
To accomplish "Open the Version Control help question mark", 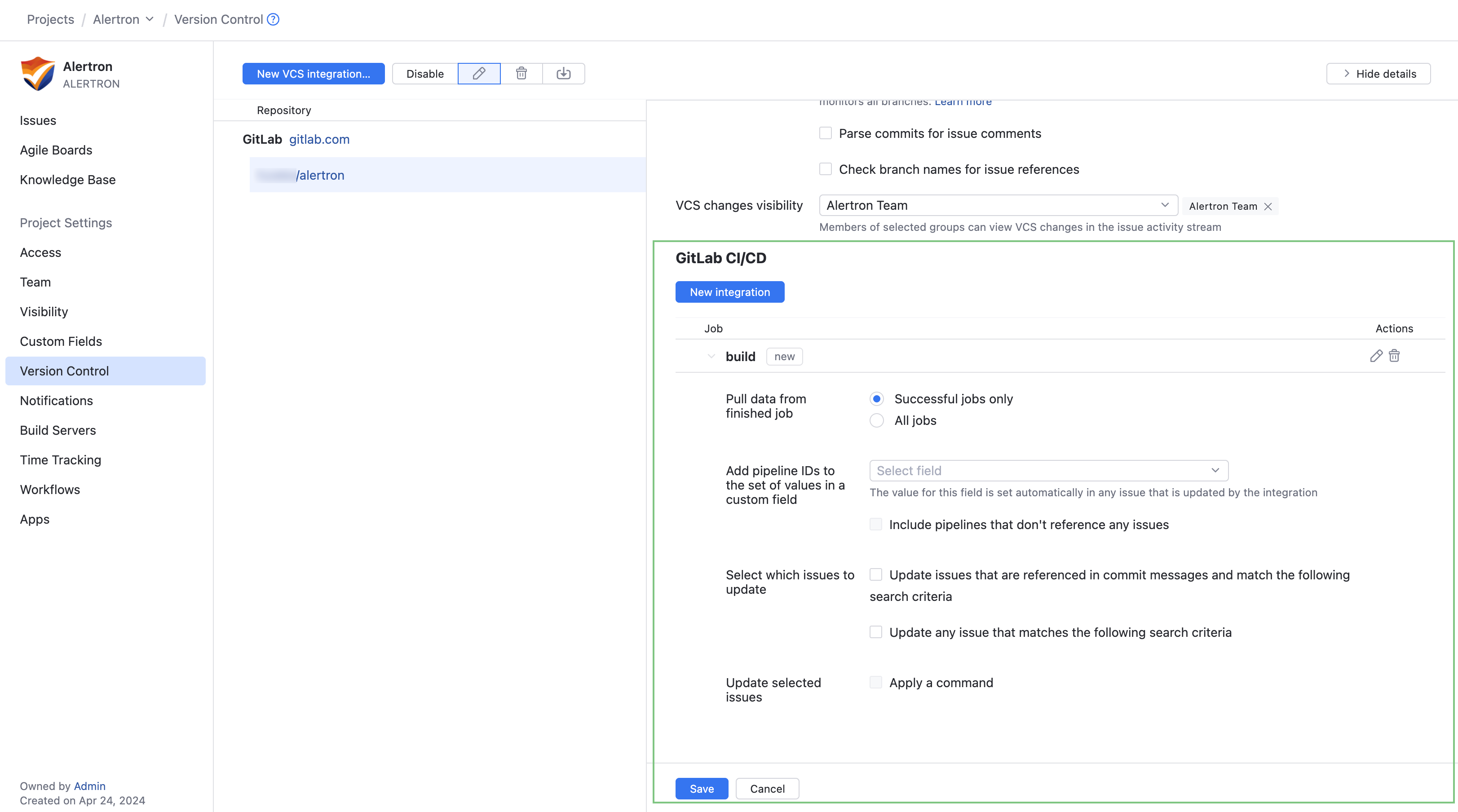I will point(272,19).
